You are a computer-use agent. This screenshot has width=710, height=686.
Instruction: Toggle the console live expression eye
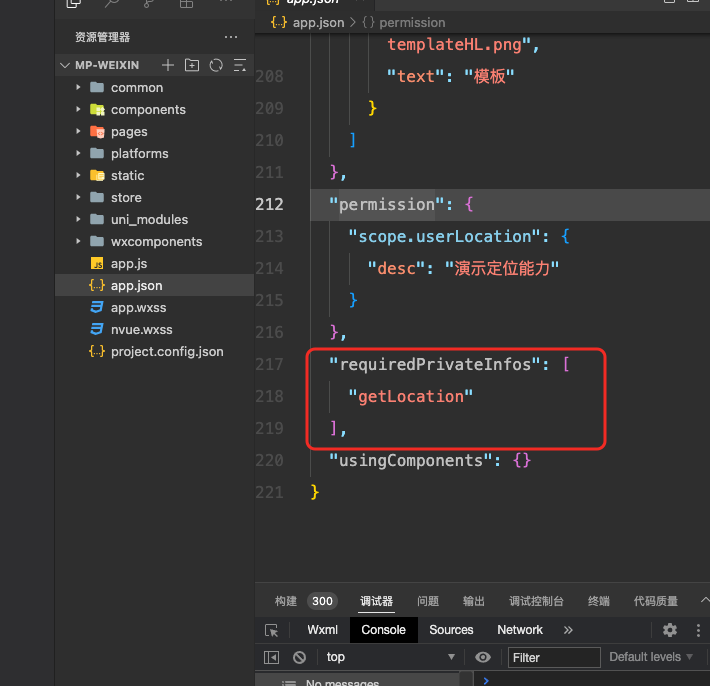[483, 657]
